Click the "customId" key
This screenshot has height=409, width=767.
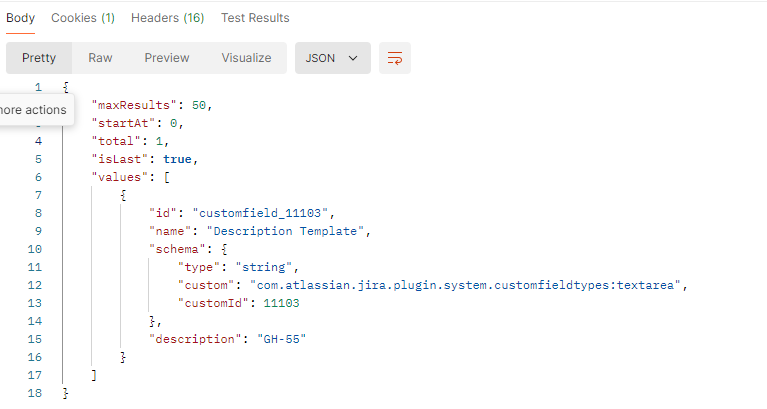pyautogui.click(x=213, y=303)
